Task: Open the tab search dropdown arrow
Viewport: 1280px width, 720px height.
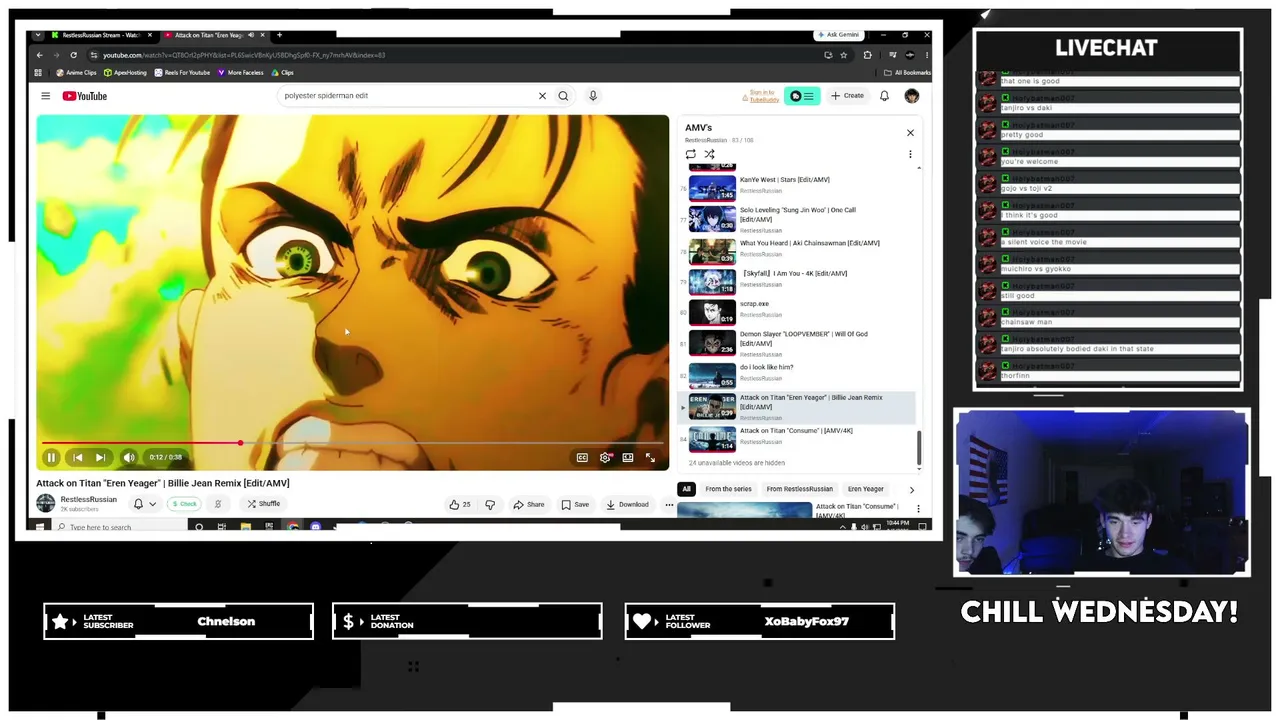Action: point(38,35)
